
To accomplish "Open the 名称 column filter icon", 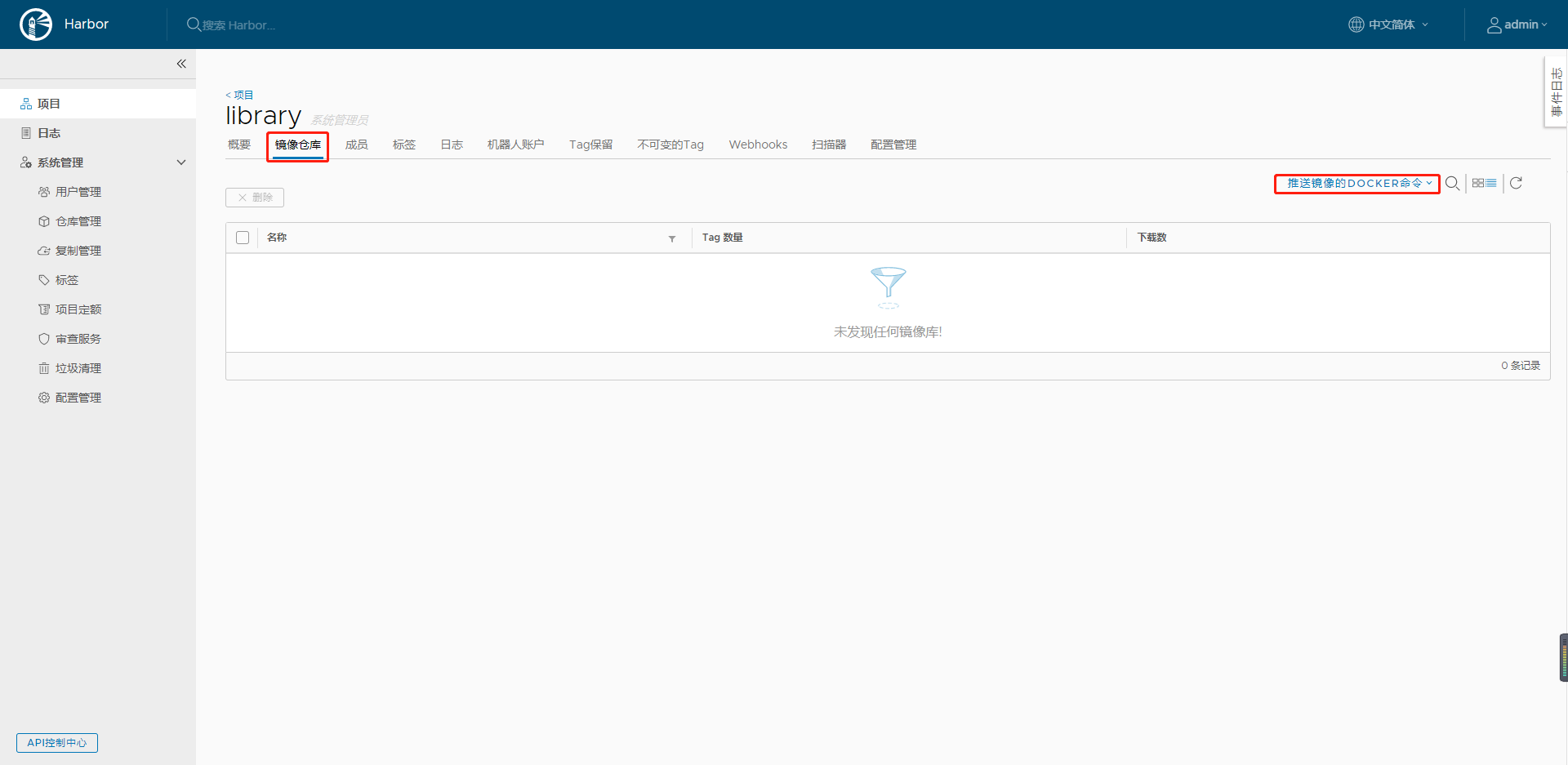I will [672, 238].
